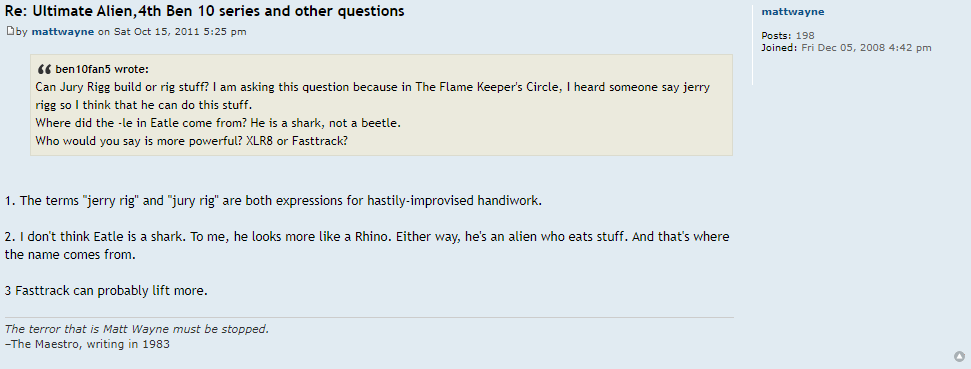Click the "Fasttrack can probably lift more" line
The image size is (971, 369).
[106, 290]
